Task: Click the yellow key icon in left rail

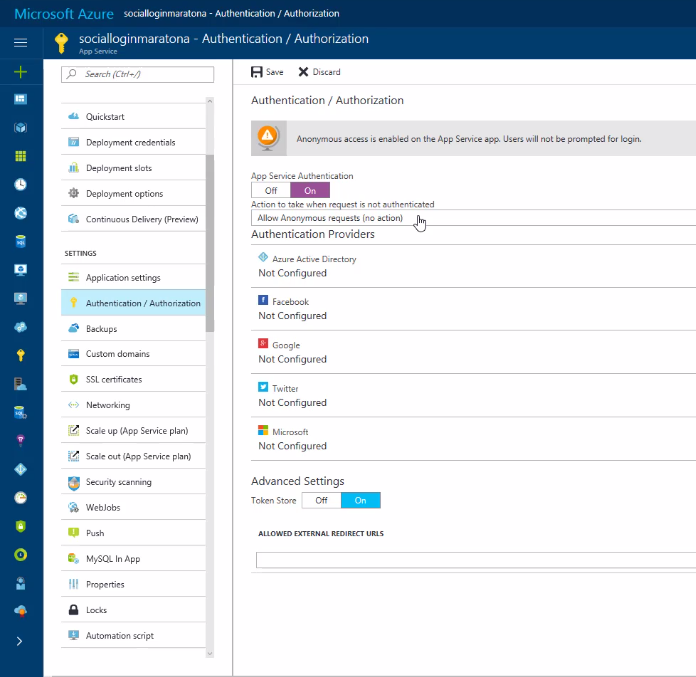Action: tap(20, 355)
